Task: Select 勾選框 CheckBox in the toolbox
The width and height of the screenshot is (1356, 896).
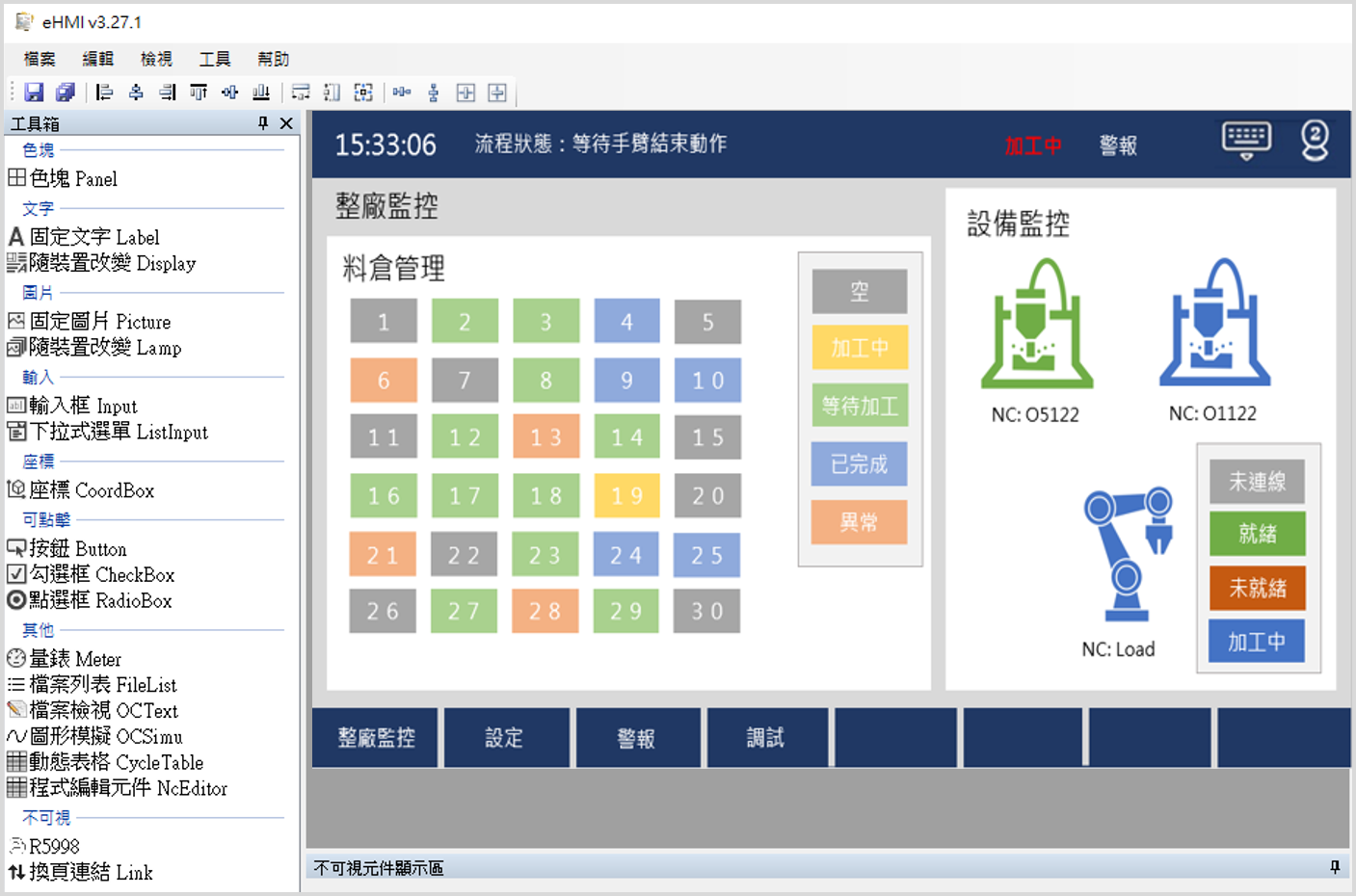Action: pyautogui.click(x=92, y=574)
